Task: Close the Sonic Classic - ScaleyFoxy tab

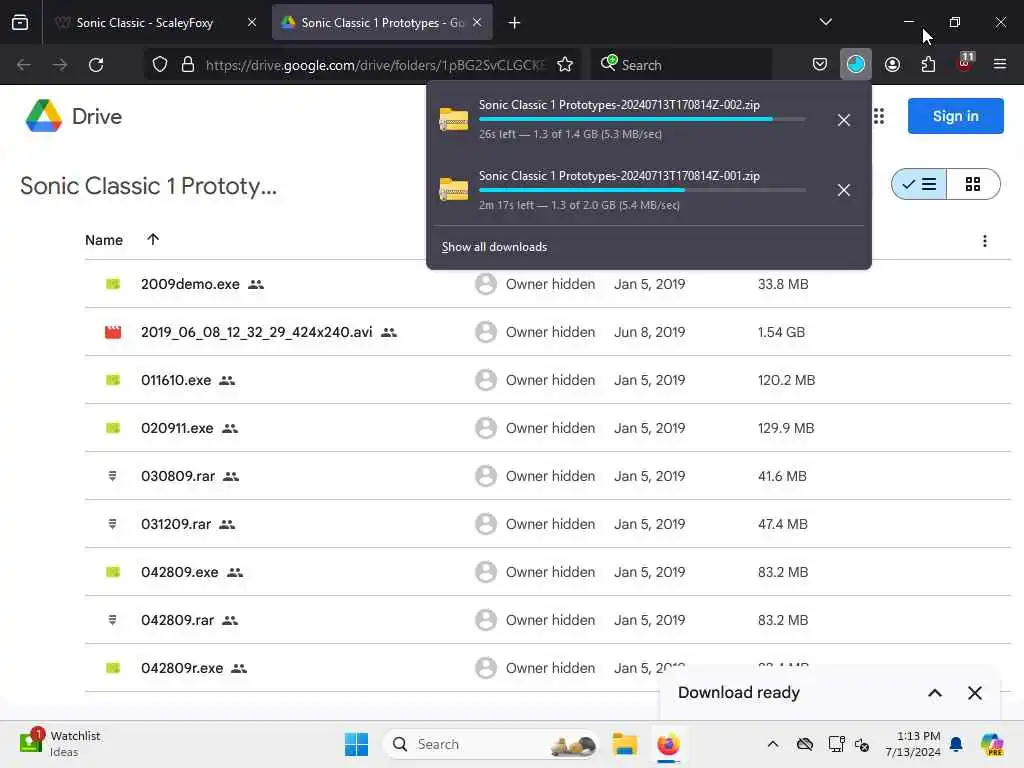Action: (x=252, y=22)
